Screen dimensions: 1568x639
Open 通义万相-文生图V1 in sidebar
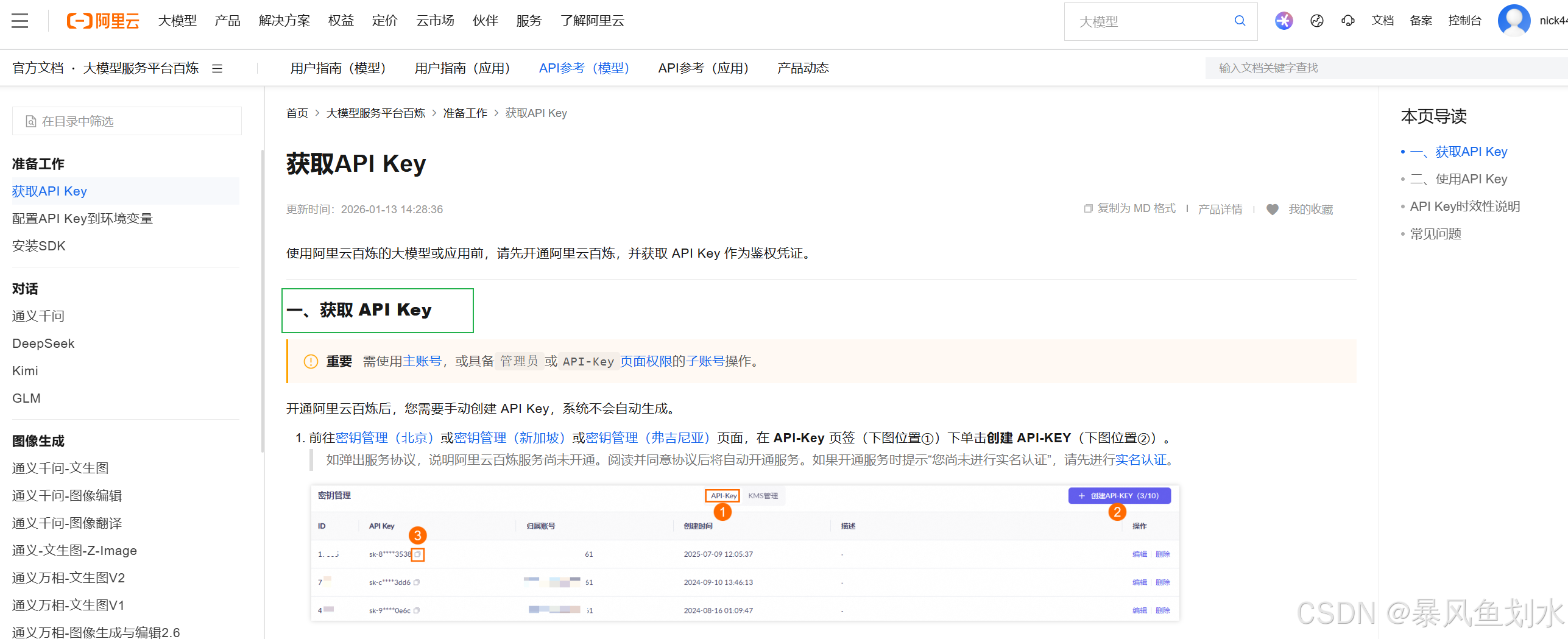pos(68,605)
